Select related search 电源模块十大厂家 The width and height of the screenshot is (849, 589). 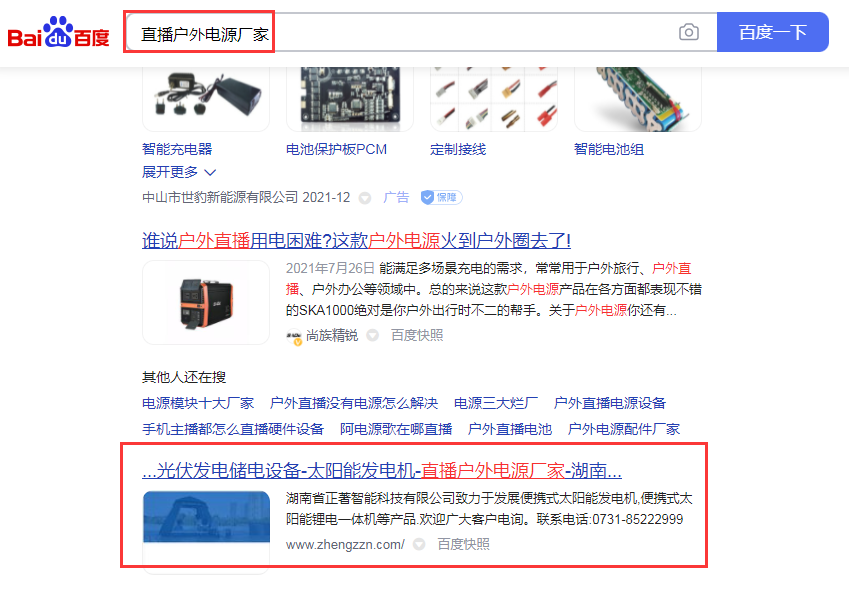(198, 403)
